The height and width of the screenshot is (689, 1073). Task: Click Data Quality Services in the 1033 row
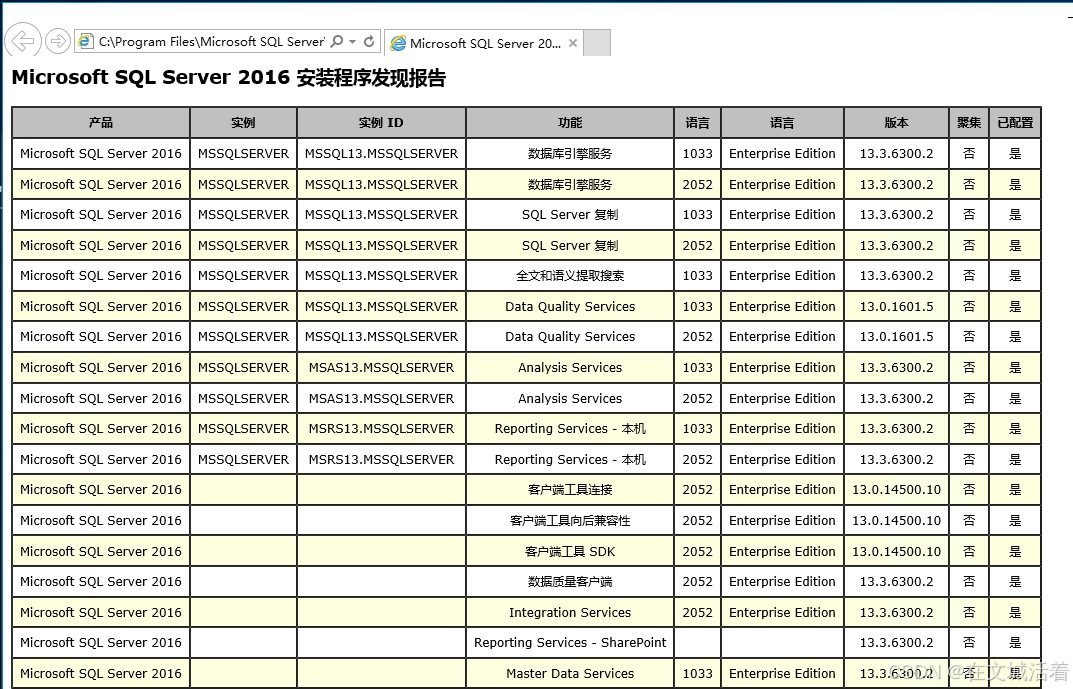click(570, 307)
